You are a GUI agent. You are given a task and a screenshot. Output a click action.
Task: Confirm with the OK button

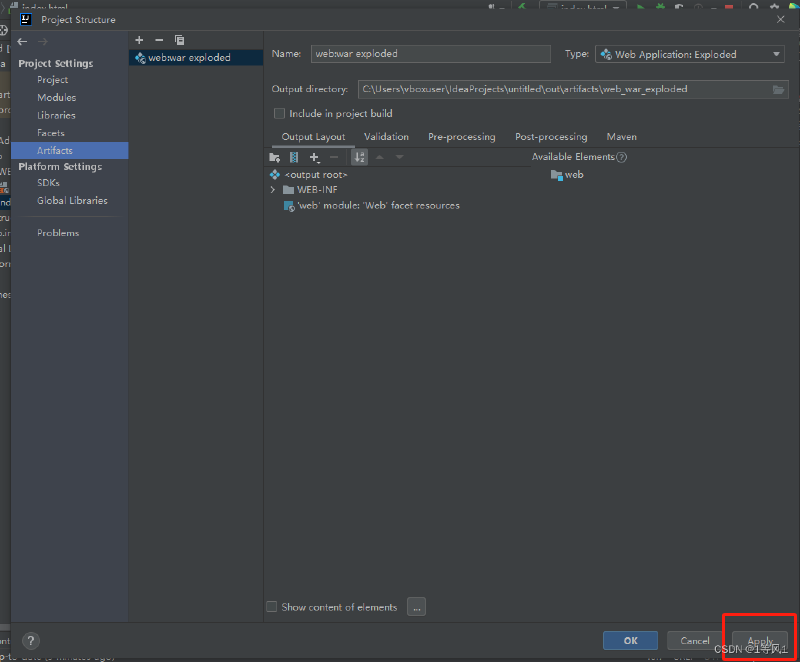[x=630, y=641]
